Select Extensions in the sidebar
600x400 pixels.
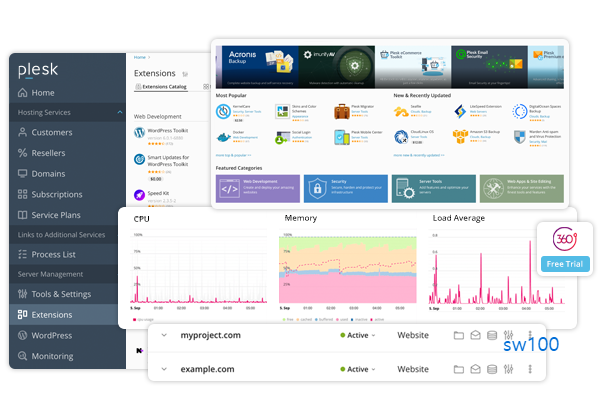pos(64,315)
